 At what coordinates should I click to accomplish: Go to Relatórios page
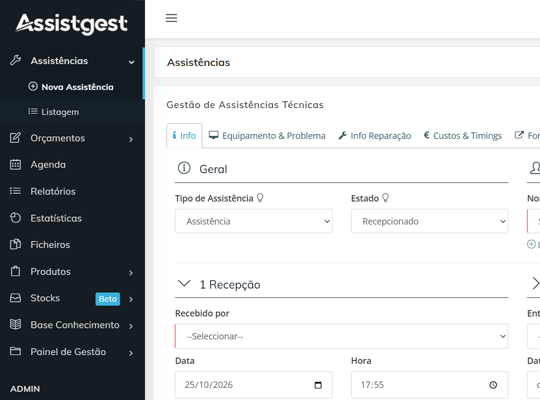[x=72, y=191]
